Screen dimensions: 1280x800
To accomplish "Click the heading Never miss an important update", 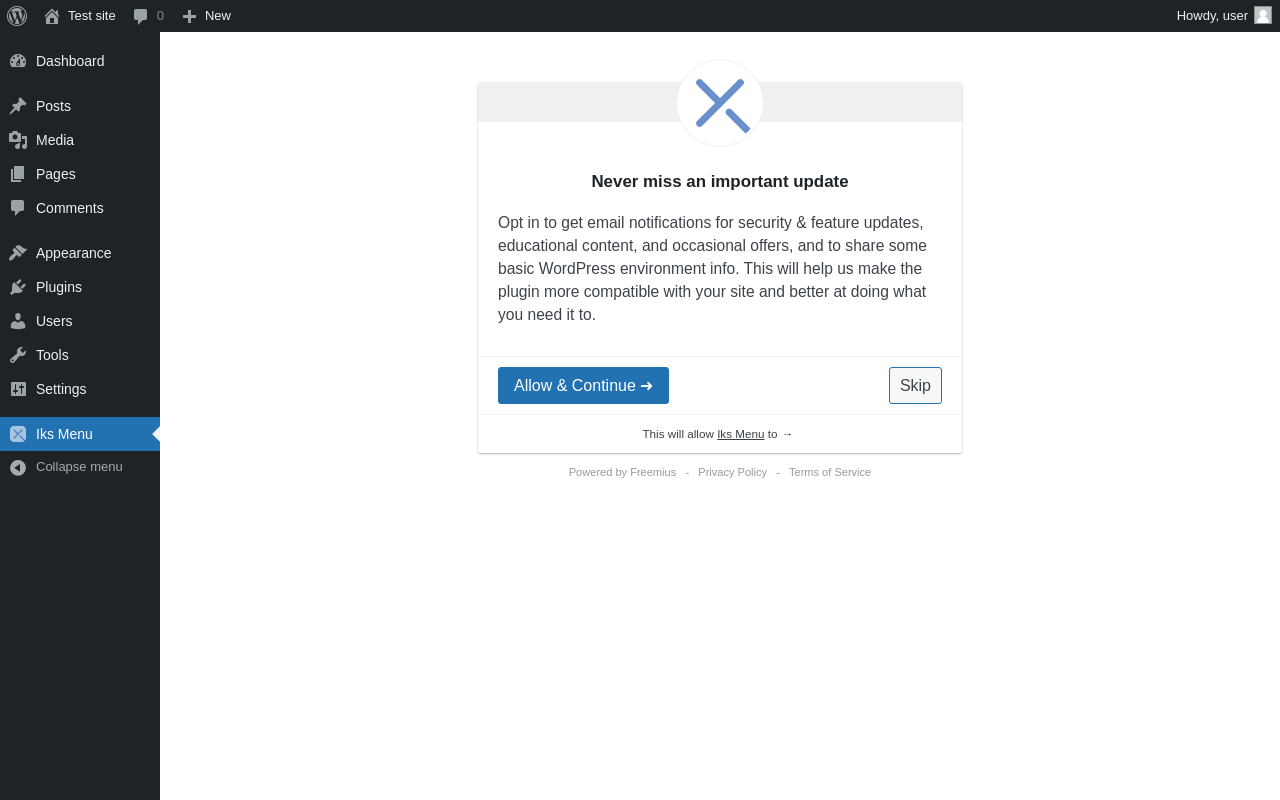I will coord(720,182).
